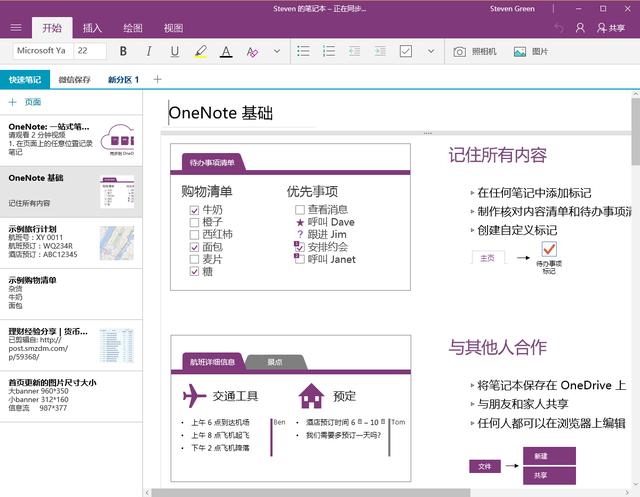Insert a picture (图片)
This screenshot has height=497, width=640.
(x=531, y=52)
